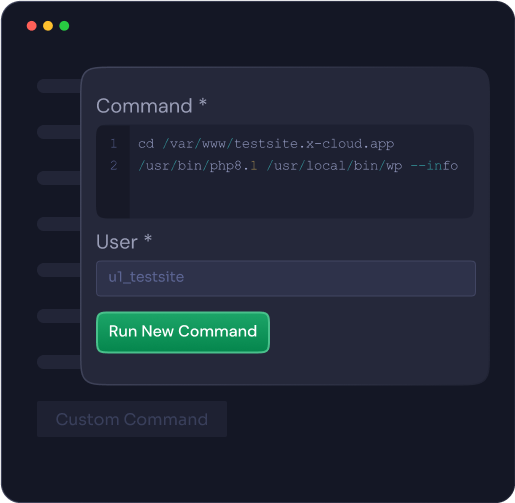Place cursor in empty area of Command editor
Screen dimensions: 515x503
[300, 197]
